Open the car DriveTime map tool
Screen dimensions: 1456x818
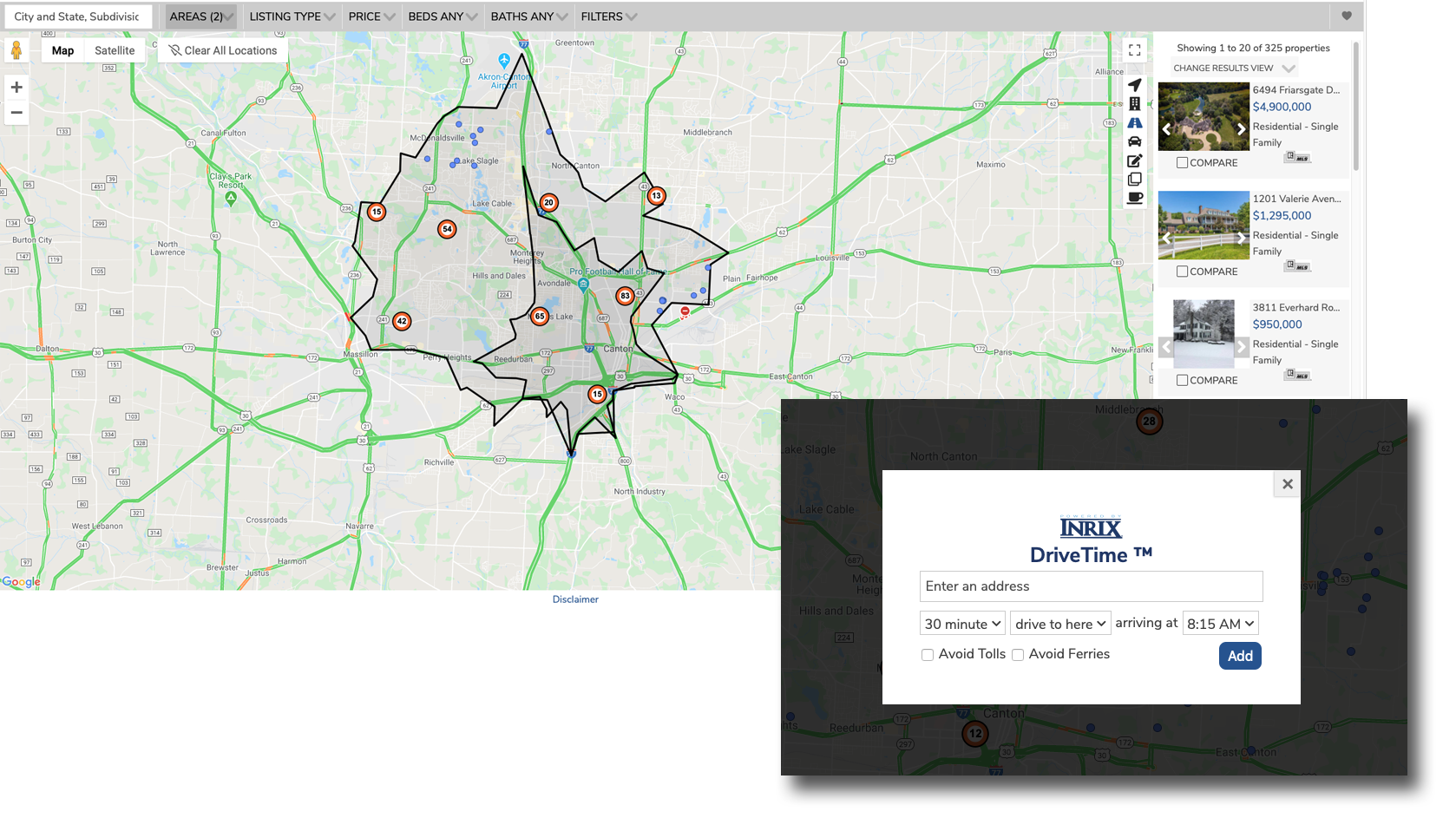coord(1134,141)
